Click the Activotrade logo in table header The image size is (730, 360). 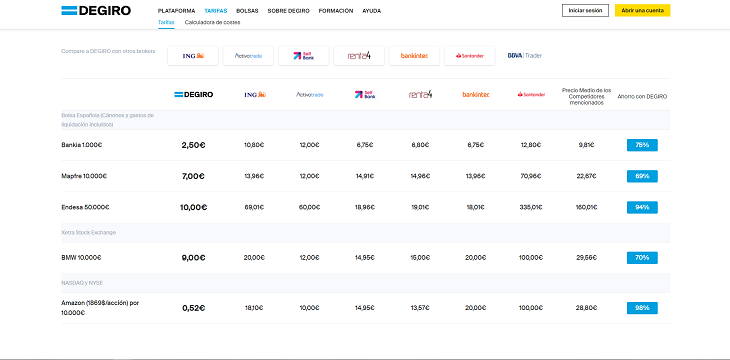click(310, 95)
